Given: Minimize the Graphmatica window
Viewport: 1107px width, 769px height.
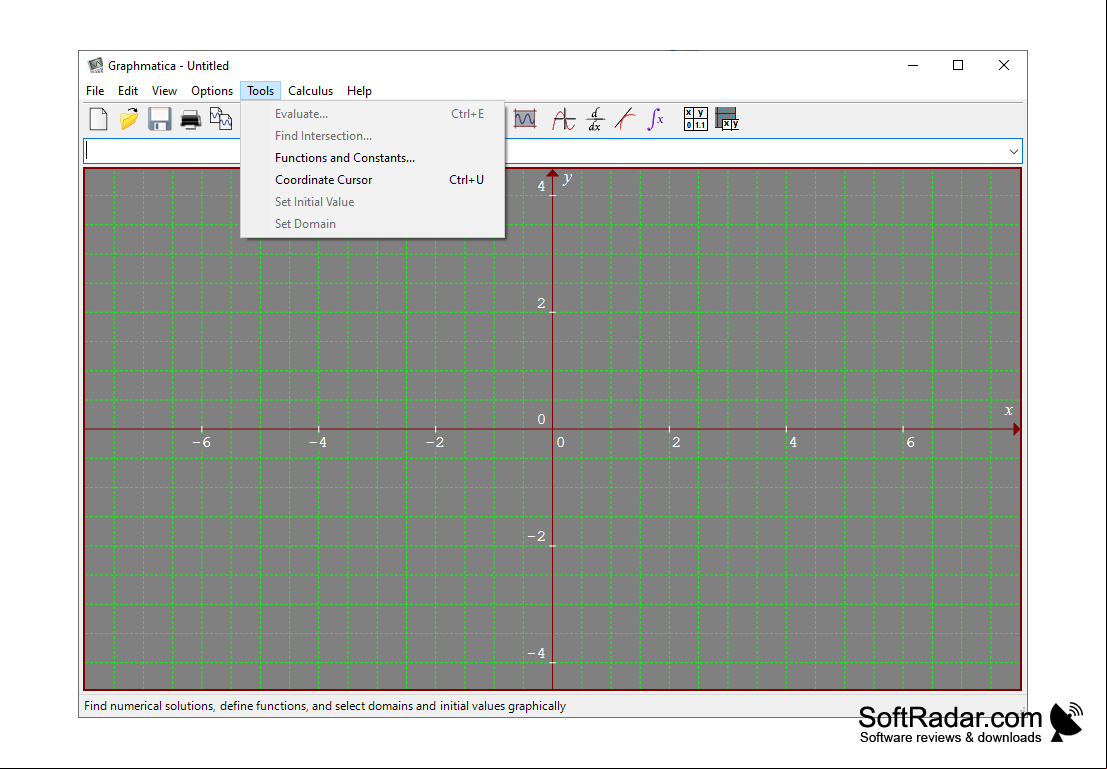Looking at the screenshot, I should pos(913,65).
